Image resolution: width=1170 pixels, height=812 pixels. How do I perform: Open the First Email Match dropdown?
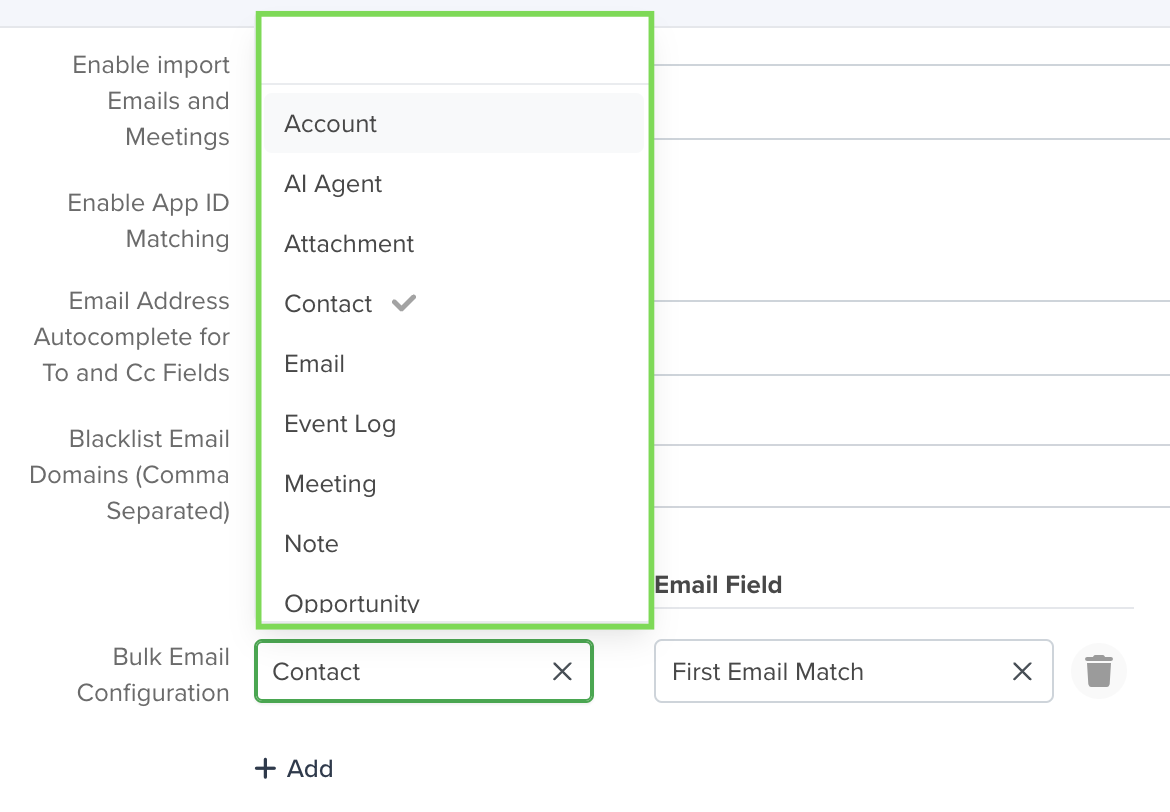(854, 671)
